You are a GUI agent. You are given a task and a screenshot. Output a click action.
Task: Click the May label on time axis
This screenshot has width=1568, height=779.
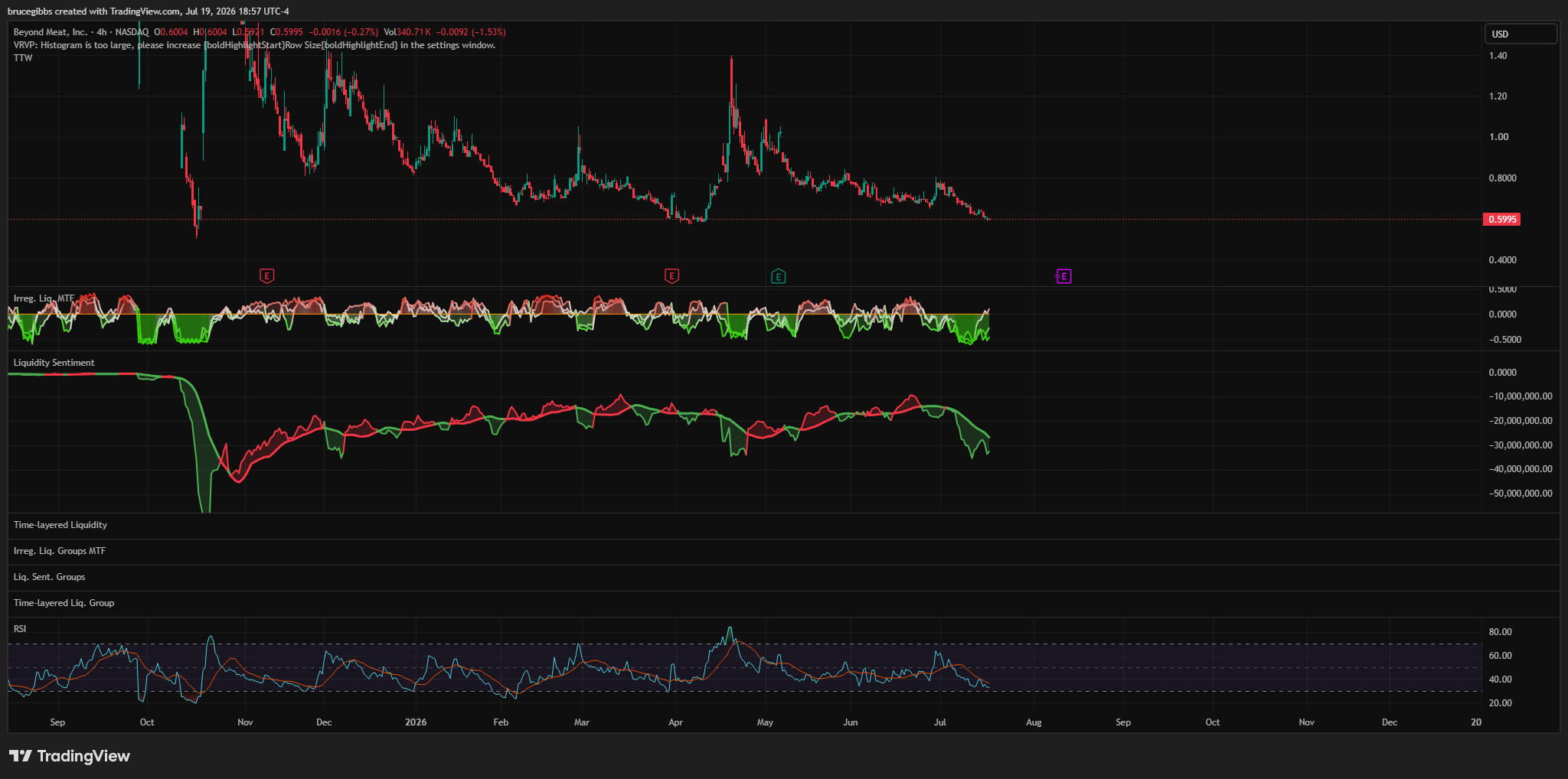coord(765,722)
